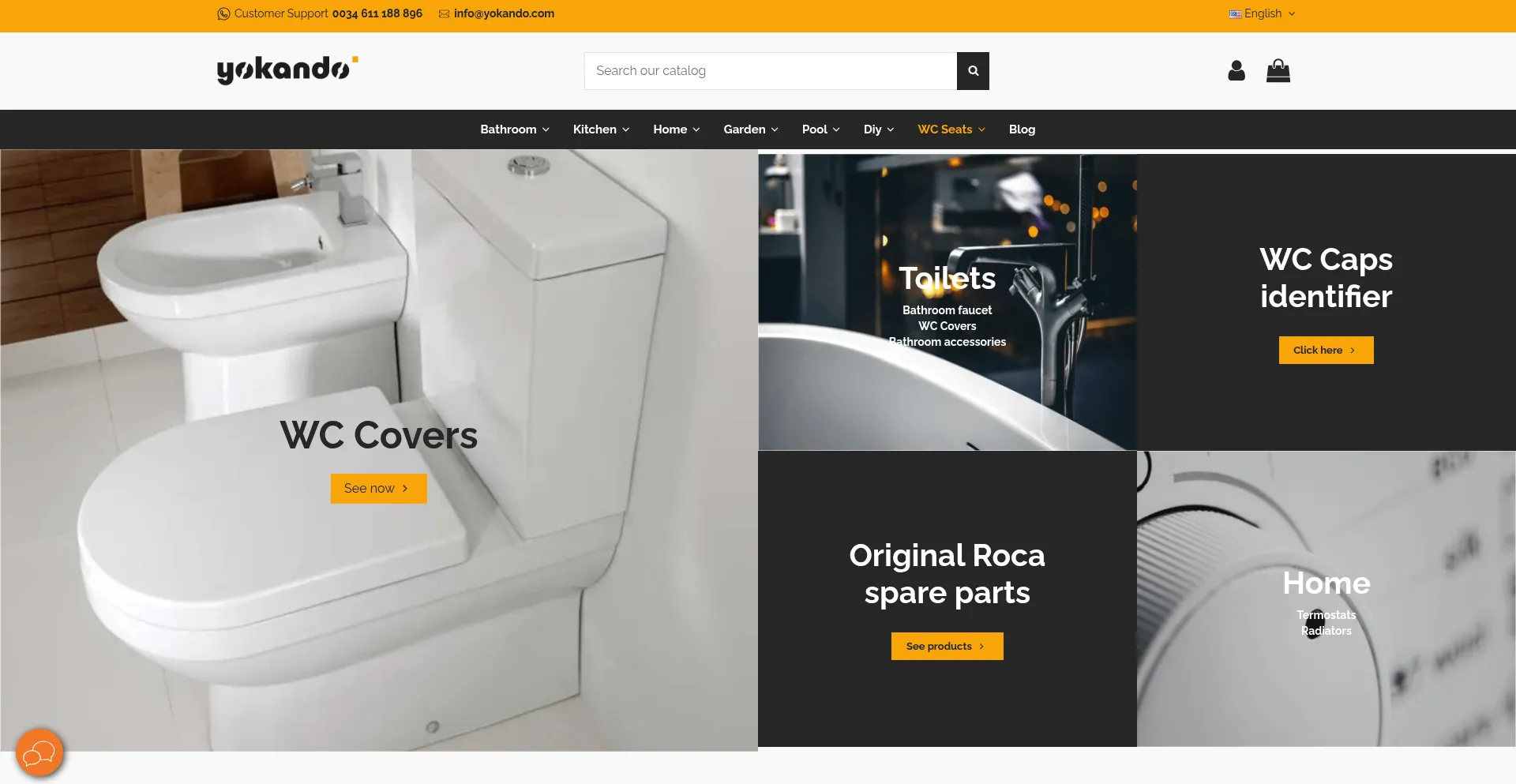
Task: Click the search magnifier button
Action: [x=973, y=71]
